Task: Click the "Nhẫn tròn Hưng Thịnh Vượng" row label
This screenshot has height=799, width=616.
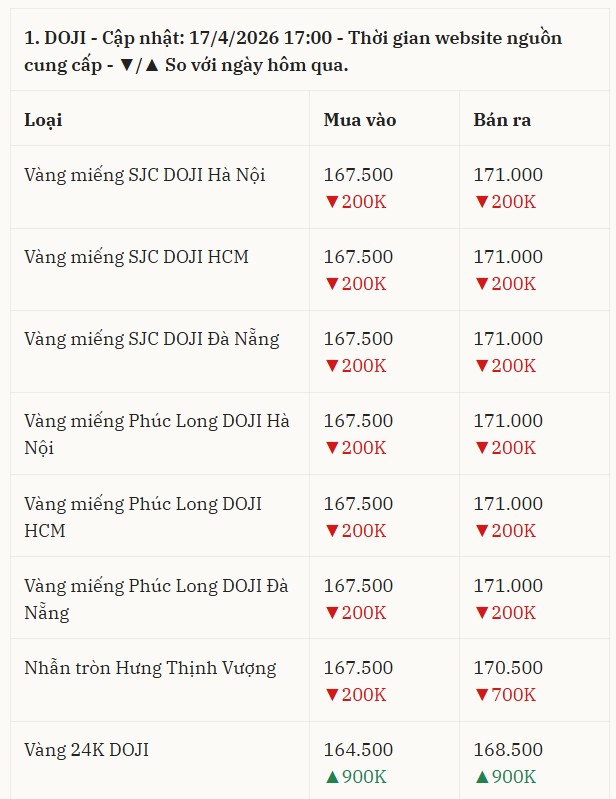Action: tap(150, 668)
